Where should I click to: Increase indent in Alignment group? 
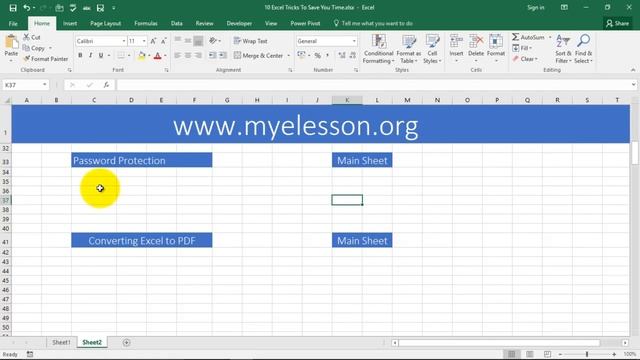pyautogui.click(x=222, y=55)
